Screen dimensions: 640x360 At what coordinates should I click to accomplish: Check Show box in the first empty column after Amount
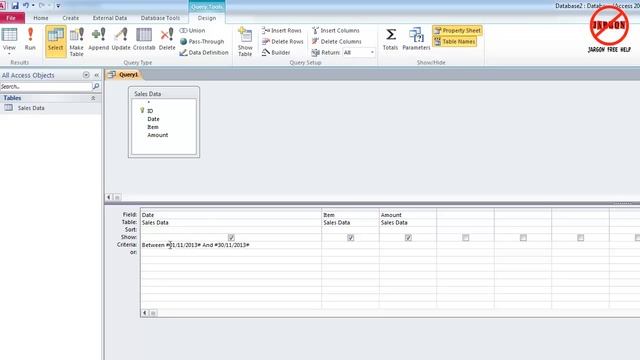pos(465,238)
